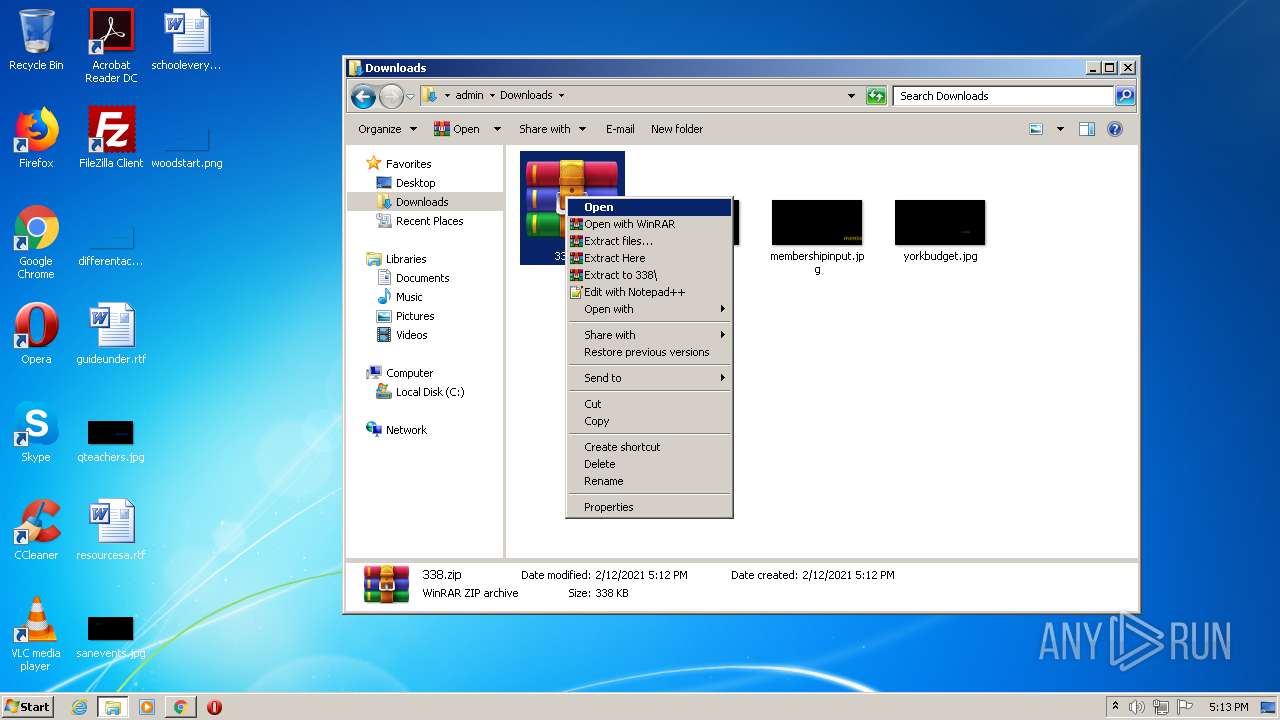Change view using the views icon
The height and width of the screenshot is (720, 1280).
tap(1036, 129)
